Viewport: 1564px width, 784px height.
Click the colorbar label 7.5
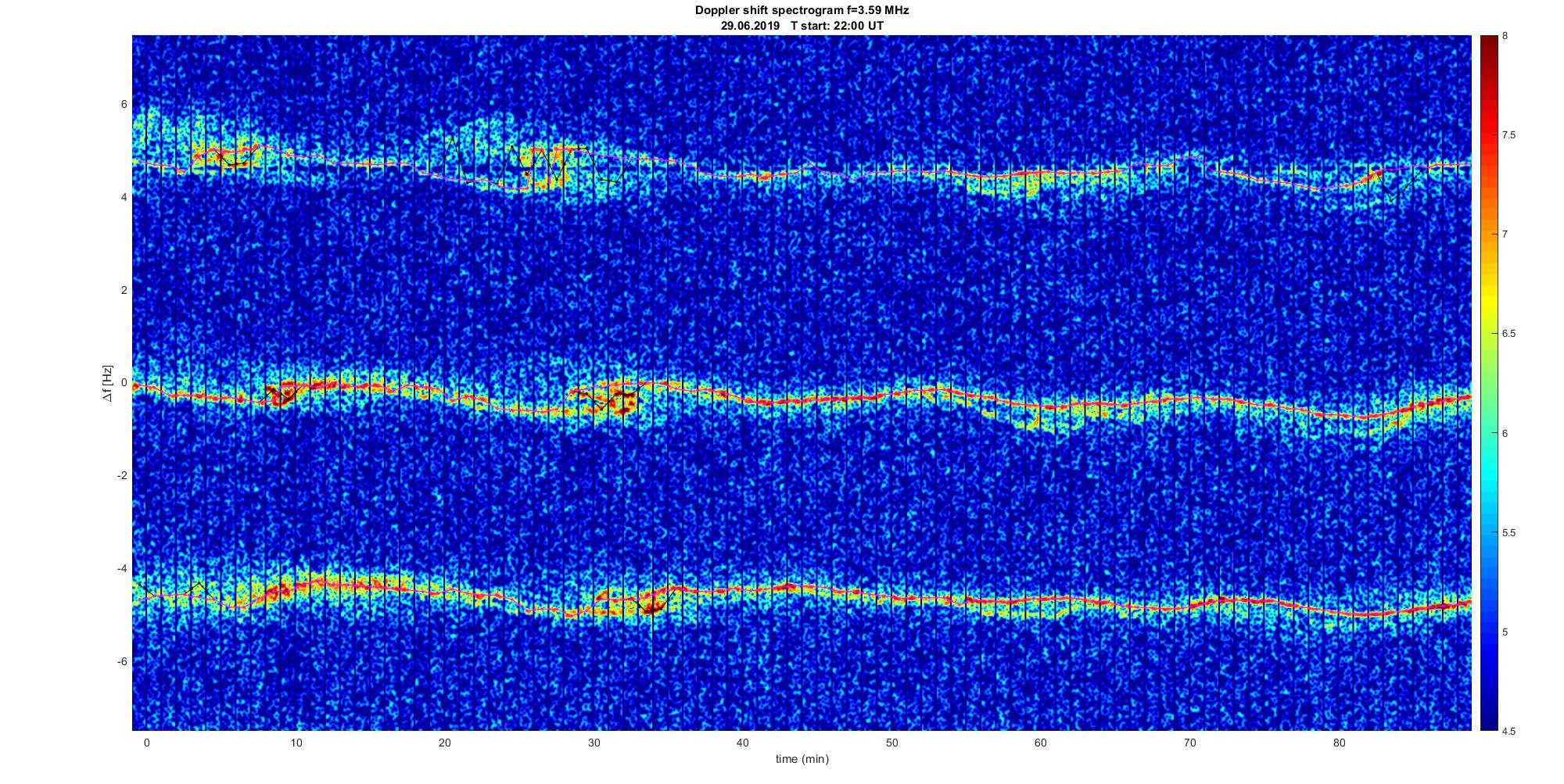pos(1508,135)
